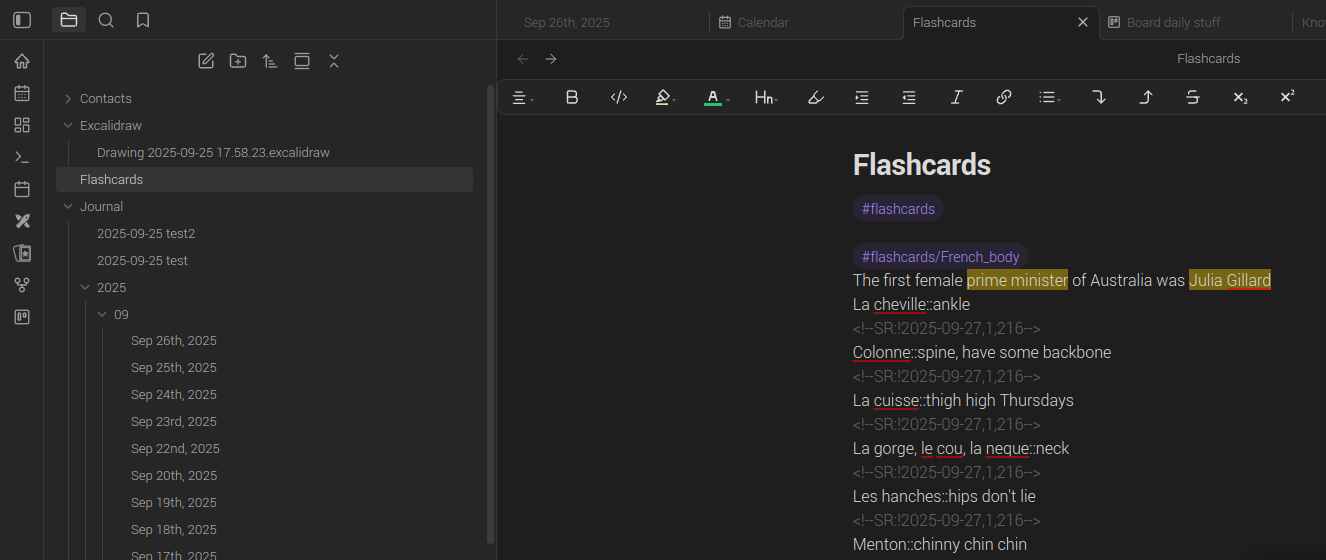This screenshot has height=560, width=1326.
Task: Open the Sep 25th, 2025 note
Action: tap(174, 368)
